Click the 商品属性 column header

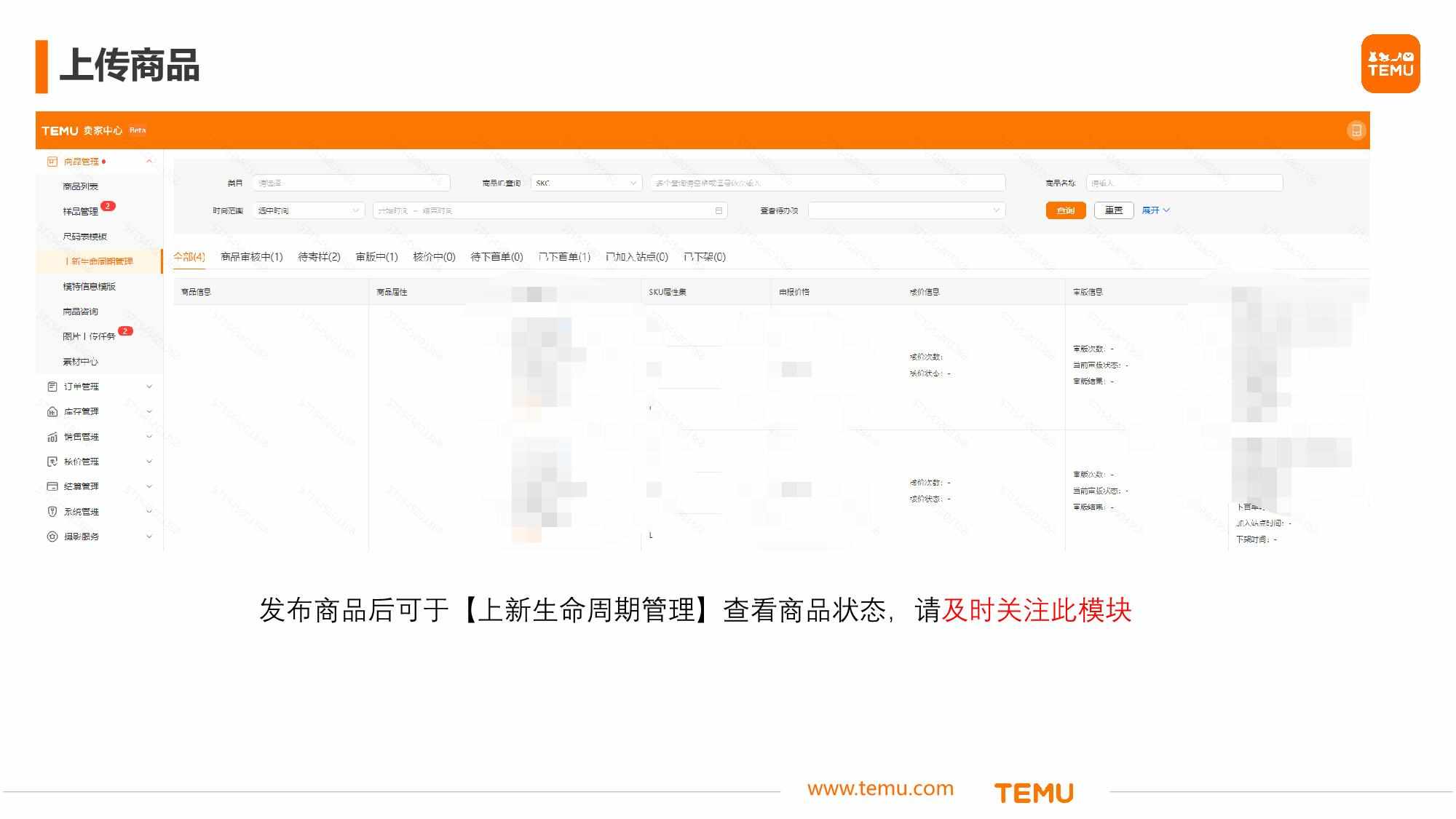392,292
